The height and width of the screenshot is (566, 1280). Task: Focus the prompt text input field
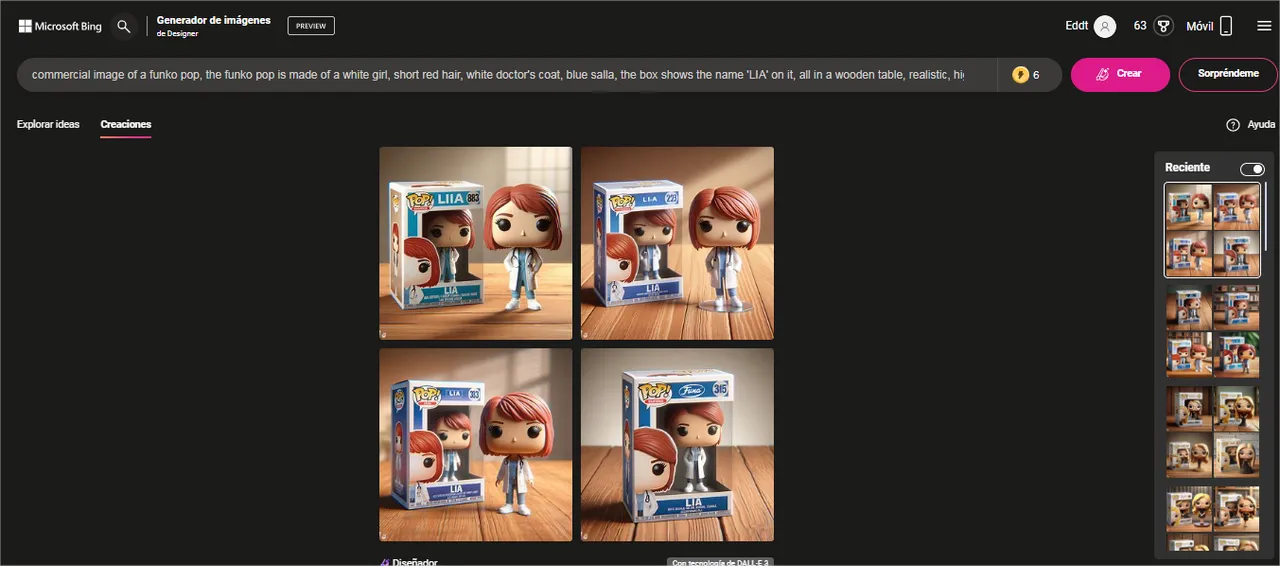click(505, 75)
